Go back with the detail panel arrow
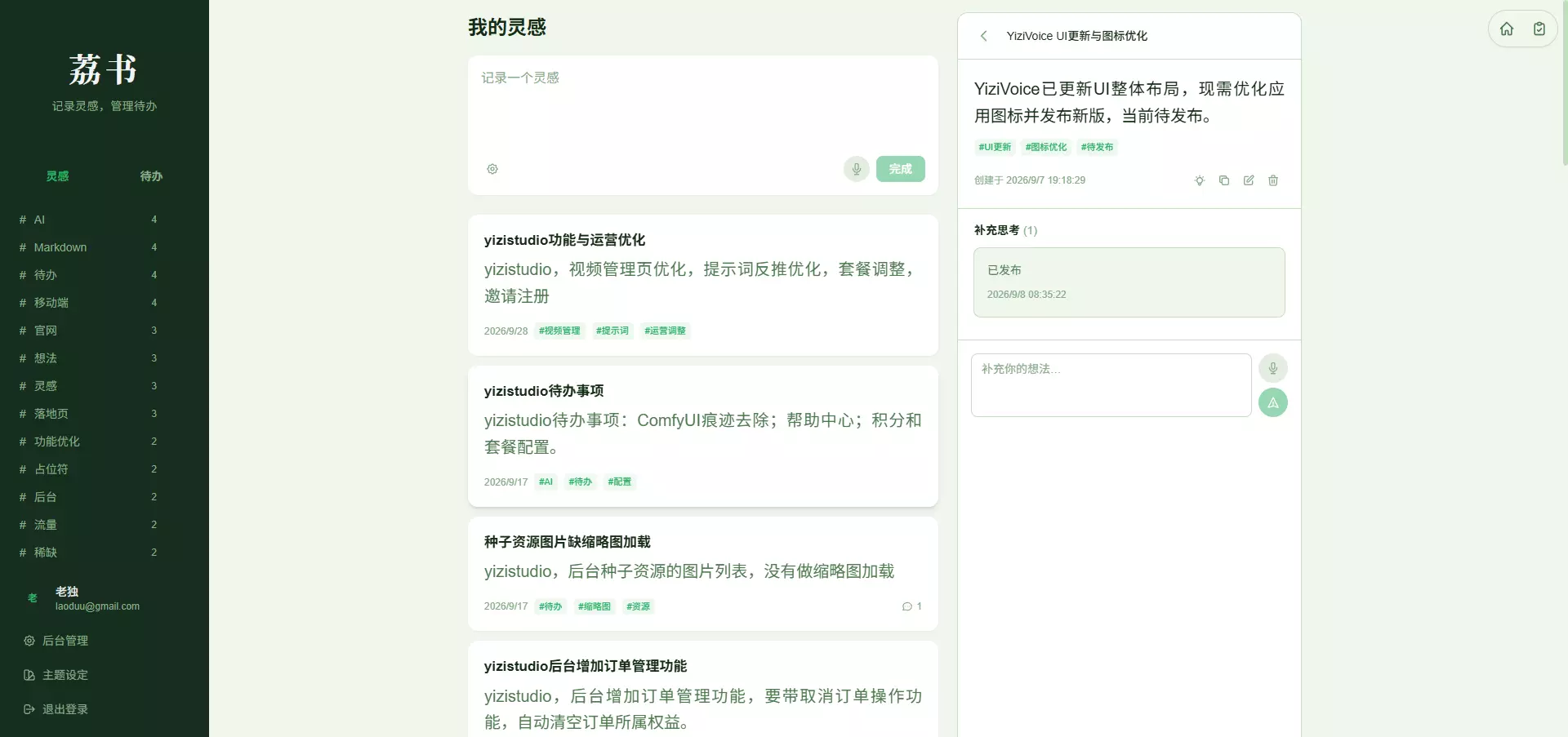The width and height of the screenshot is (1568, 737). 984,36
